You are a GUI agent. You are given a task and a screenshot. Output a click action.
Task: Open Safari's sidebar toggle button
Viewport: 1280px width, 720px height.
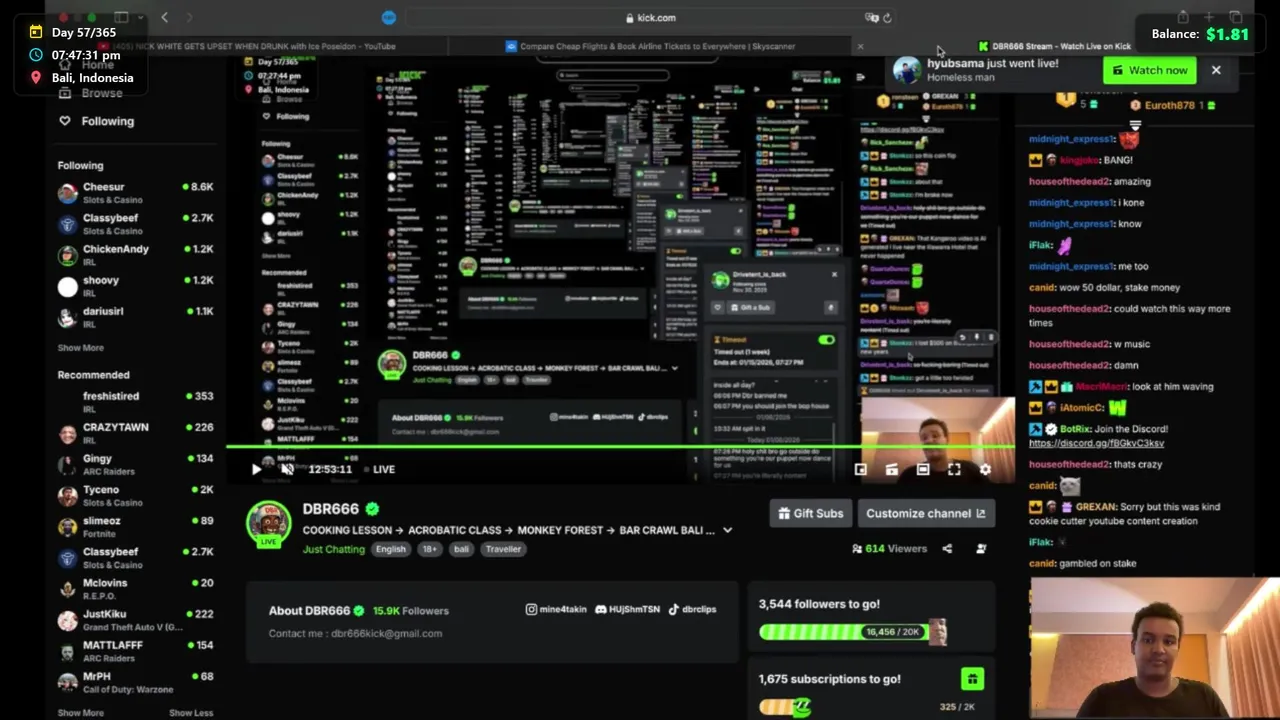pyautogui.click(x=121, y=17)
